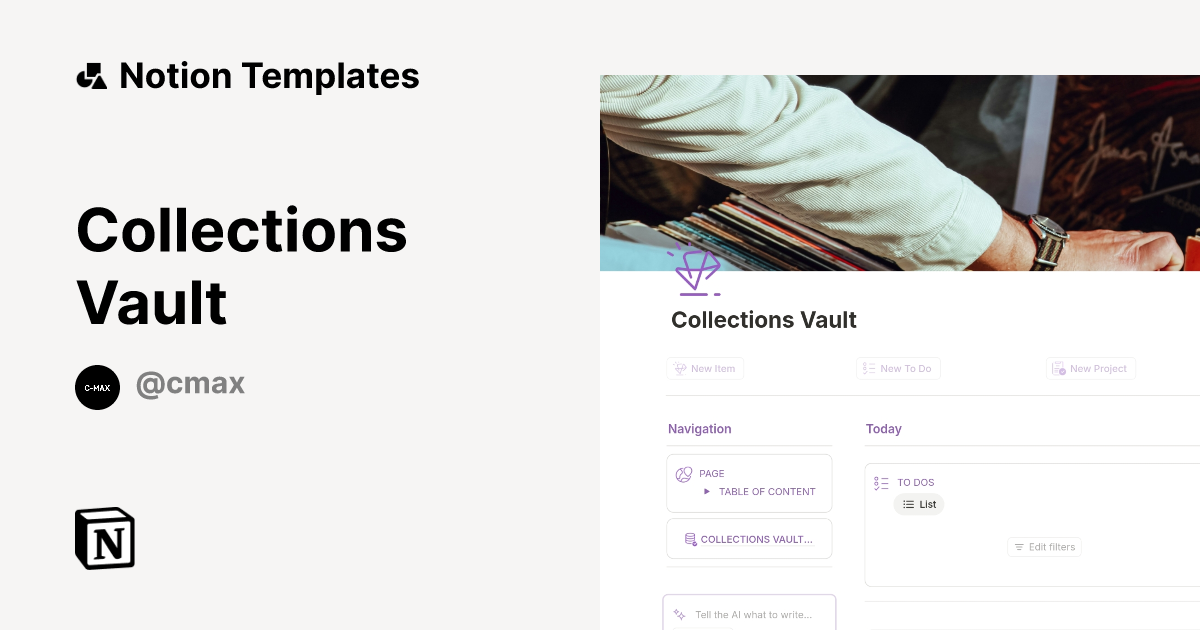The width and height of the screenshot is (1200, 630).
Task: Click the C-MAX avatar circle
Action: 97,387
